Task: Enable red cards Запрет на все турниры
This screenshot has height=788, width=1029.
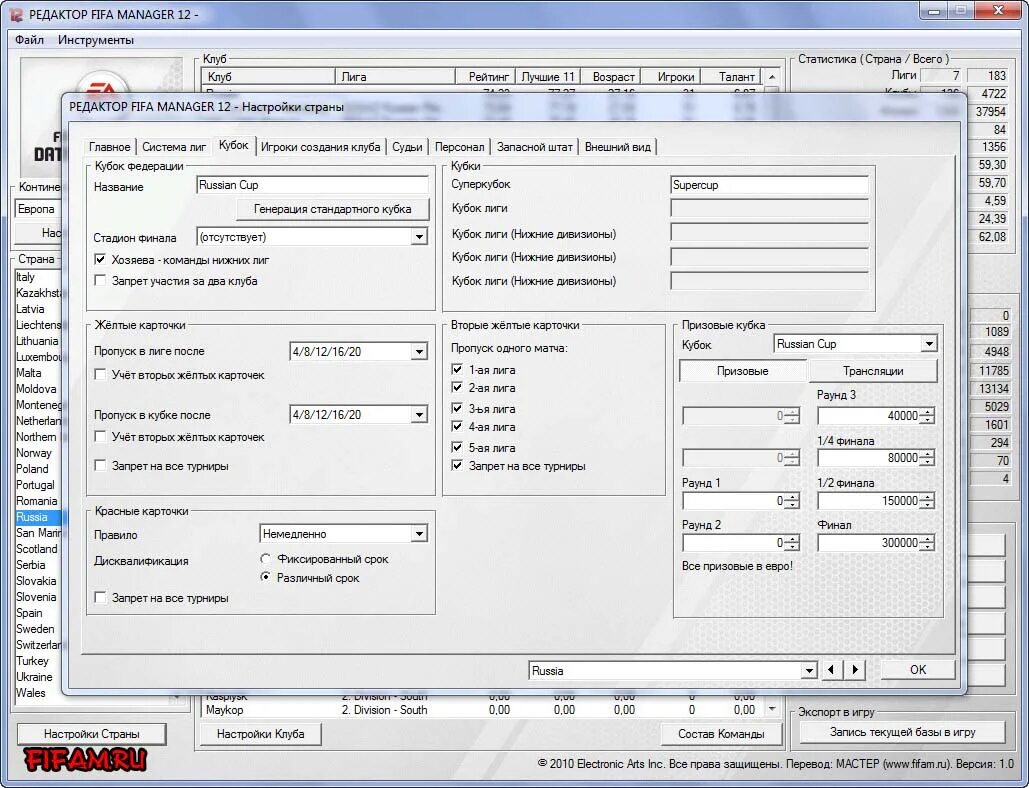Action: coord(100,598)
